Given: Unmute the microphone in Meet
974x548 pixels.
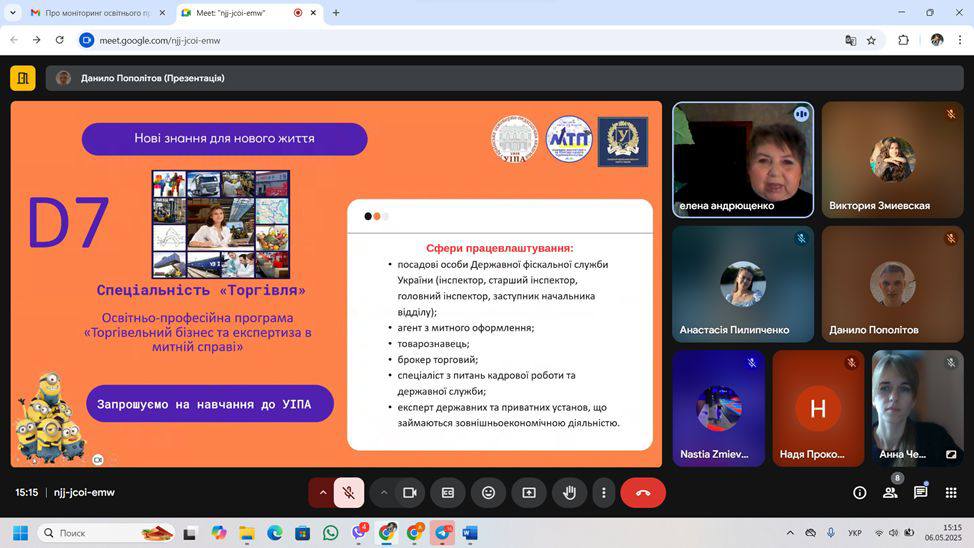Looking at the screenshot, I should (348, 492).
